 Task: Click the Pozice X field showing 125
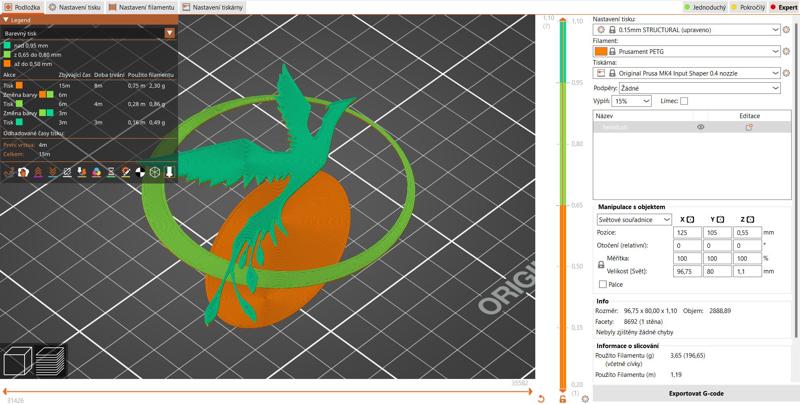pos(687,233)
